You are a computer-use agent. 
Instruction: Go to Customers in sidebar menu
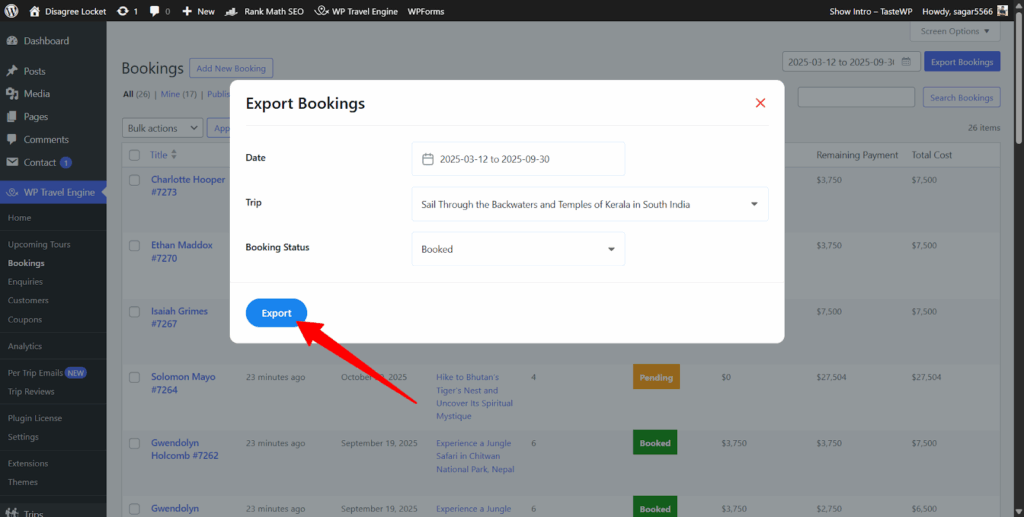point(28,300)
